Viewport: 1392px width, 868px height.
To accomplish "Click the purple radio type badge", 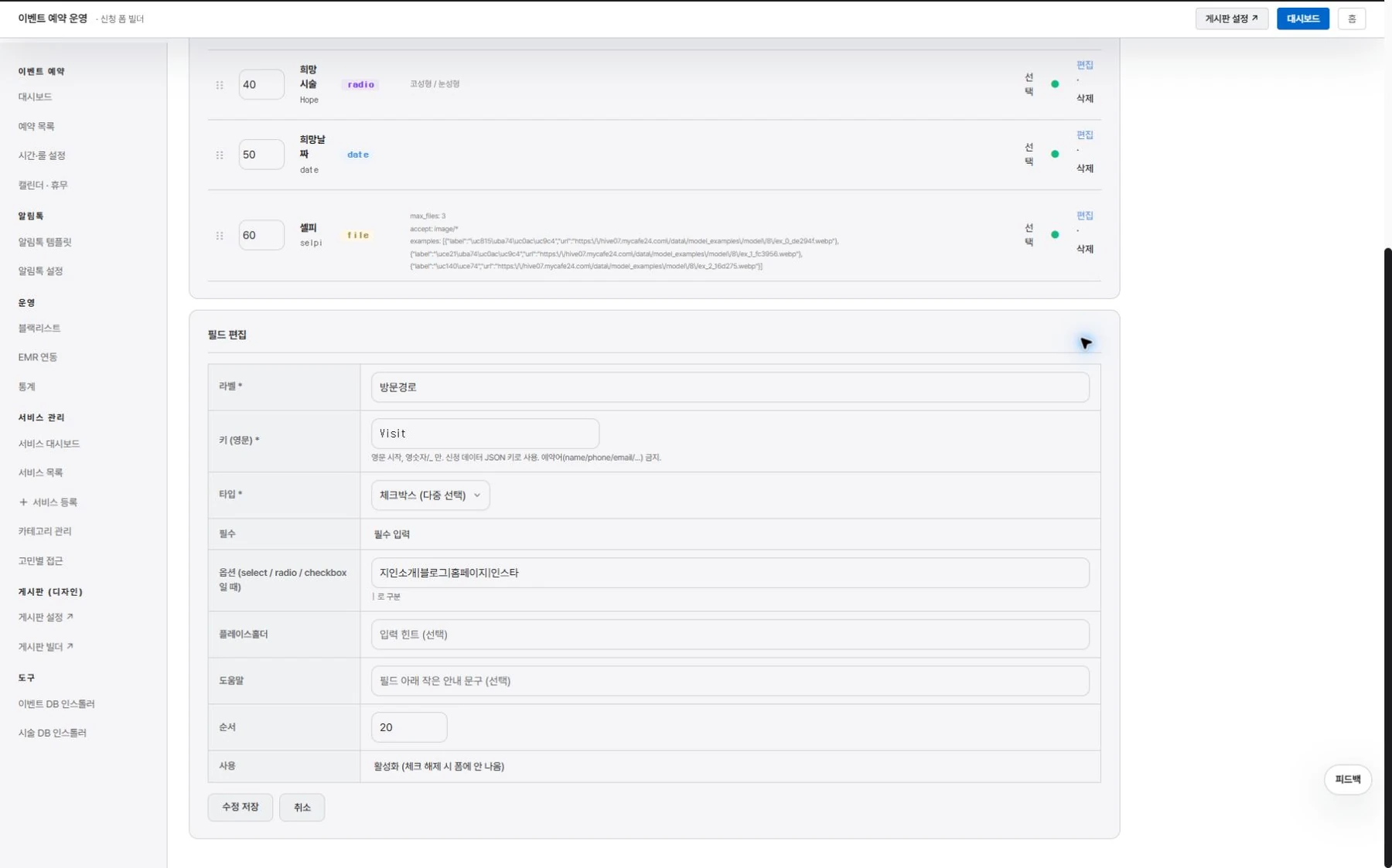I will (360, 85).
